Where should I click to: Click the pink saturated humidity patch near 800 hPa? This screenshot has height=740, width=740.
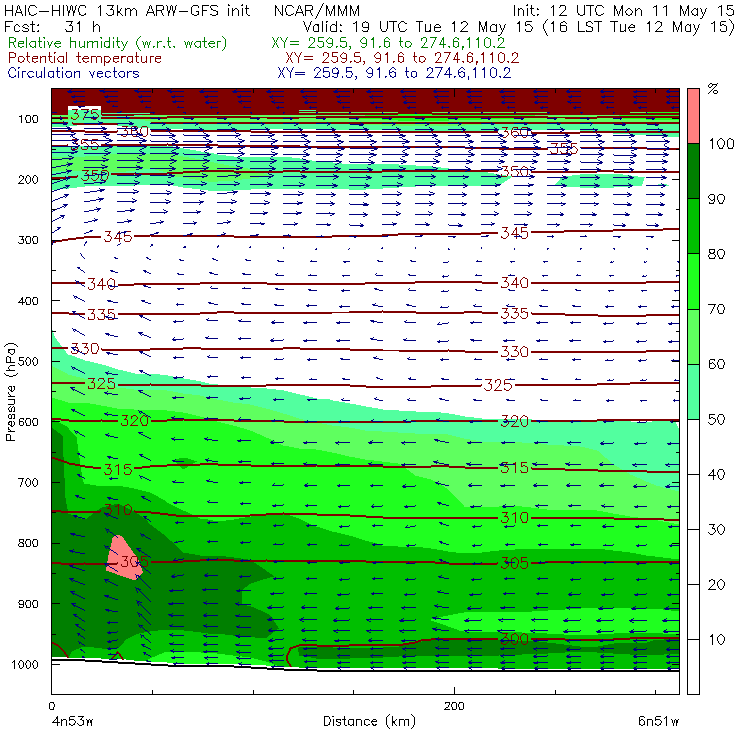point(124,557)
